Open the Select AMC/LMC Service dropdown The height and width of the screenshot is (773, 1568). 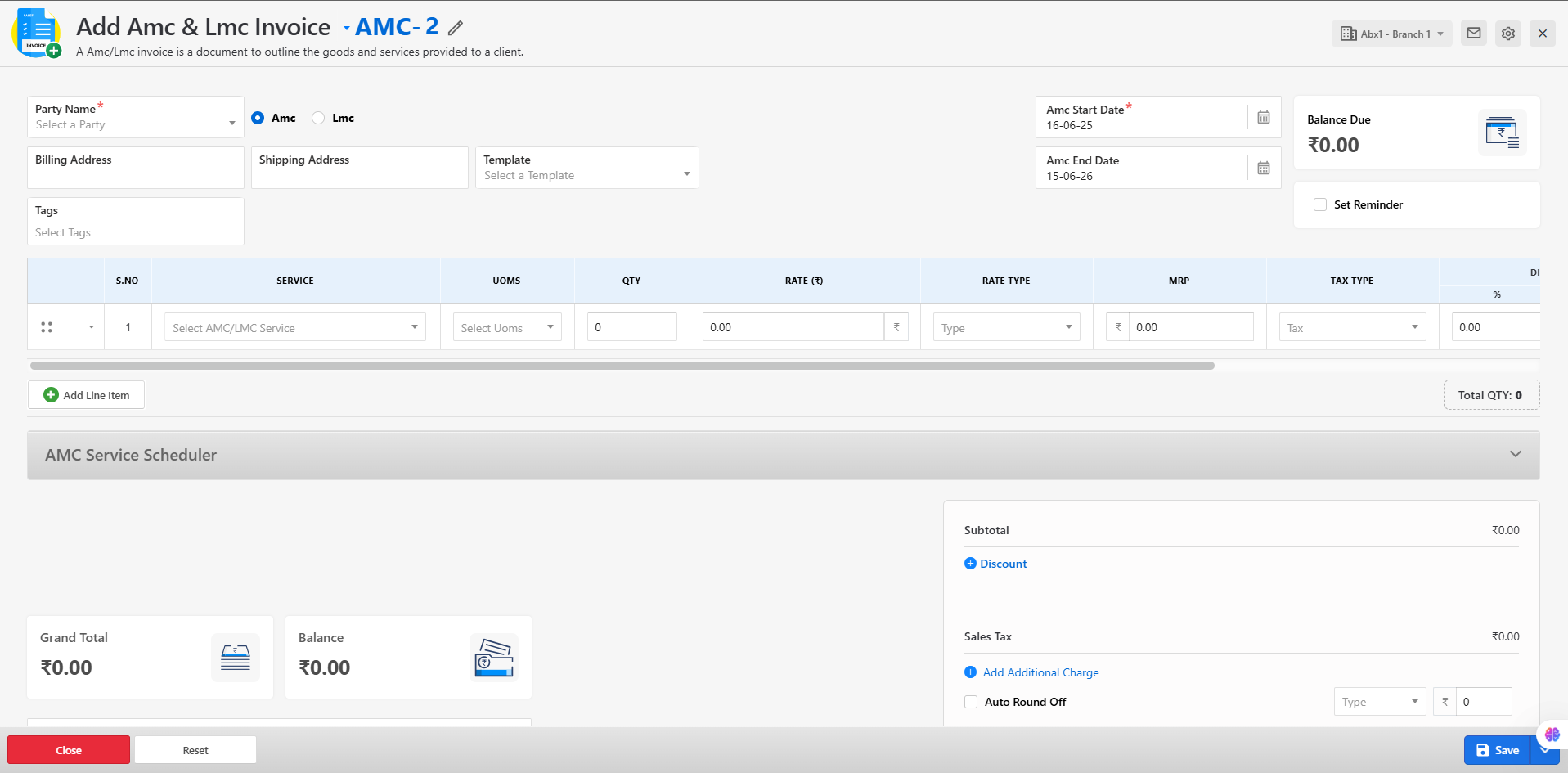click(x=294, y=328)
